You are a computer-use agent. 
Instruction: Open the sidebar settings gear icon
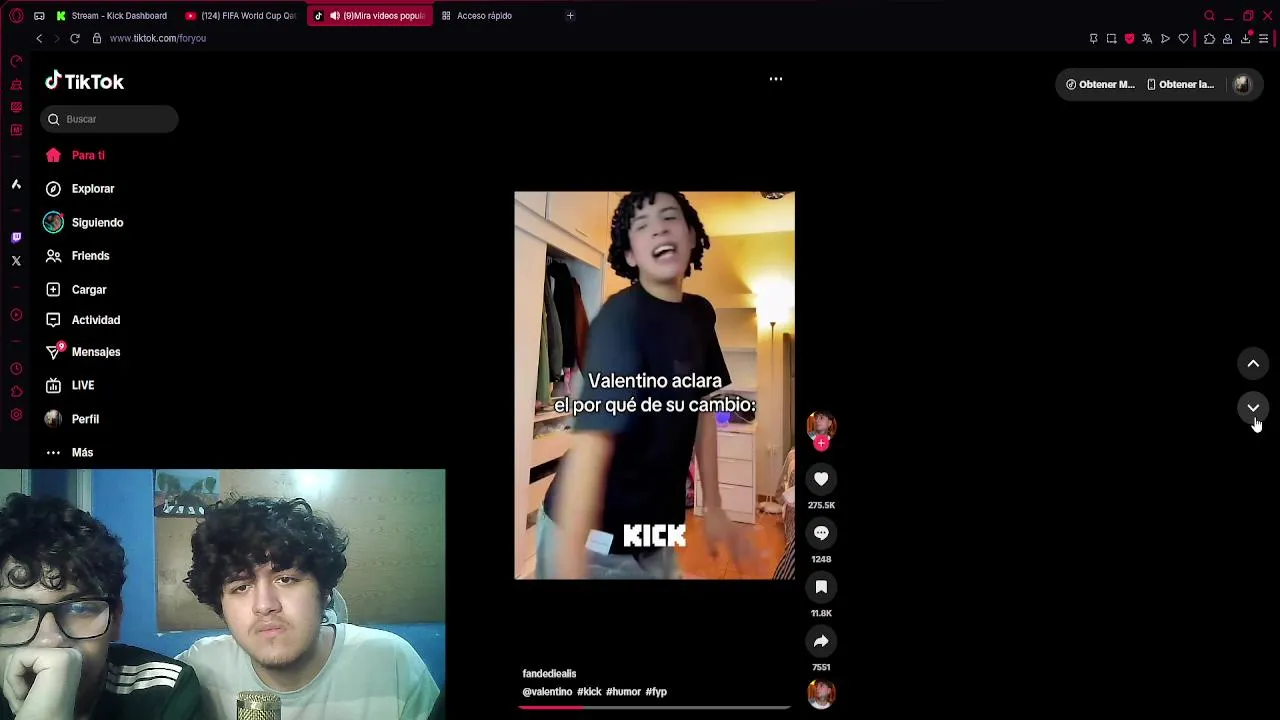click(16, 415)
